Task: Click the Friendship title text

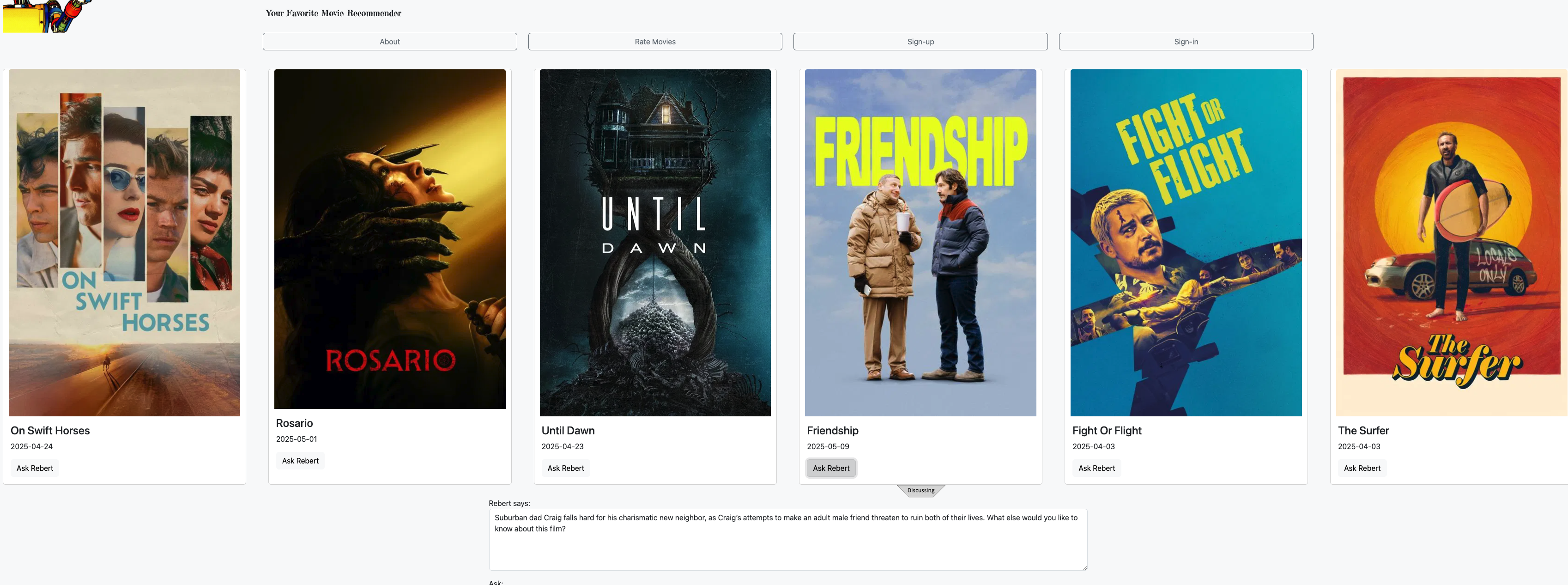Action: 832,430
